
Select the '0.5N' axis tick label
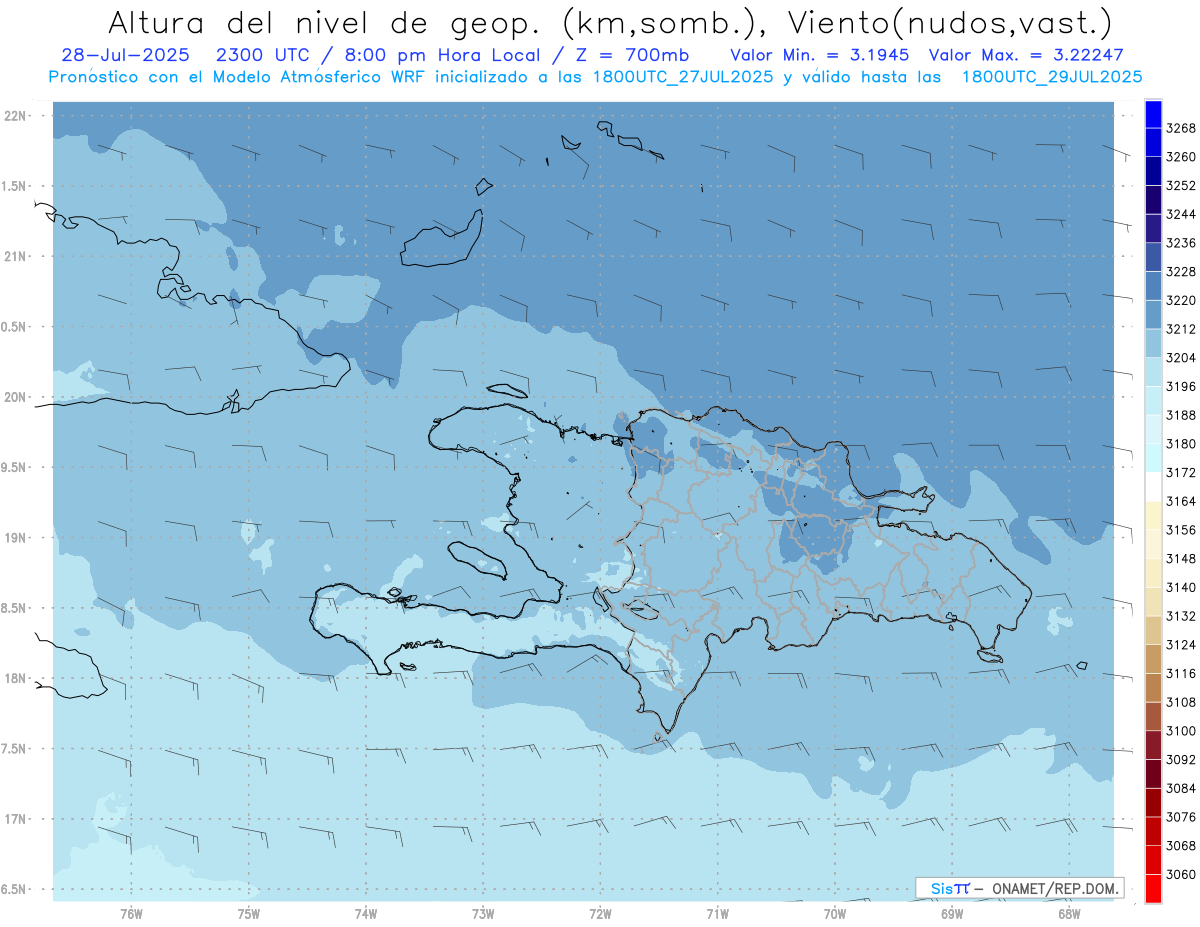pyautogui.click(x=14, y=327)
